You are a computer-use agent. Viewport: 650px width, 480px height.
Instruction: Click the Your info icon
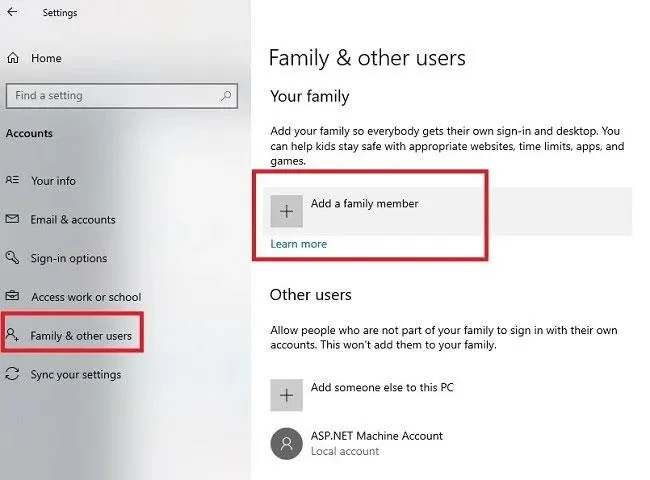pyautogui.click(x=12, y=180)
